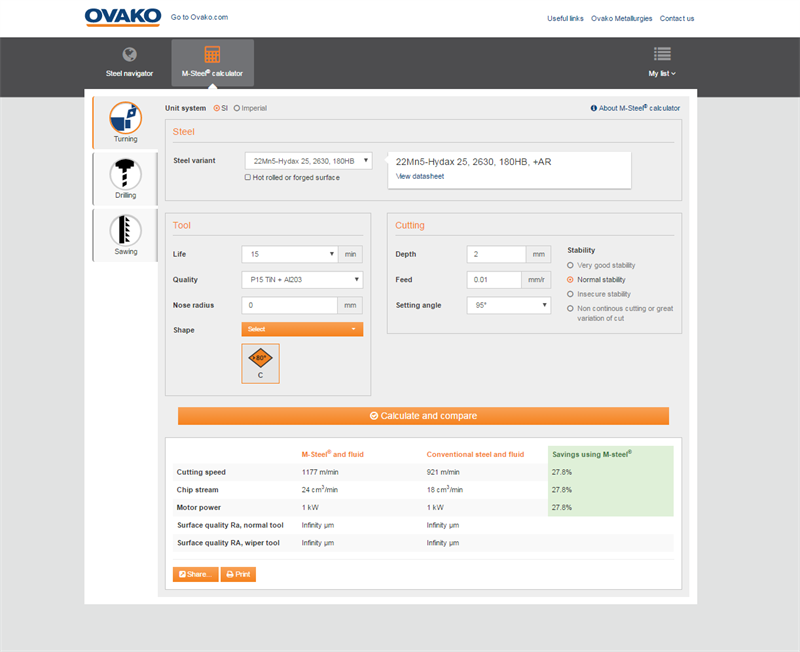800x652 pixels.
Task: Click the cutting Depth input field
Action: tap(496, 254)
